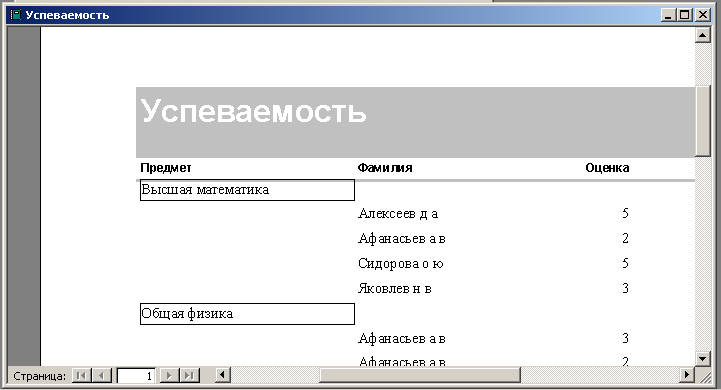This screenshot has height=390, width=721.
Task: Click the Предмет column header
Action: 166,168
